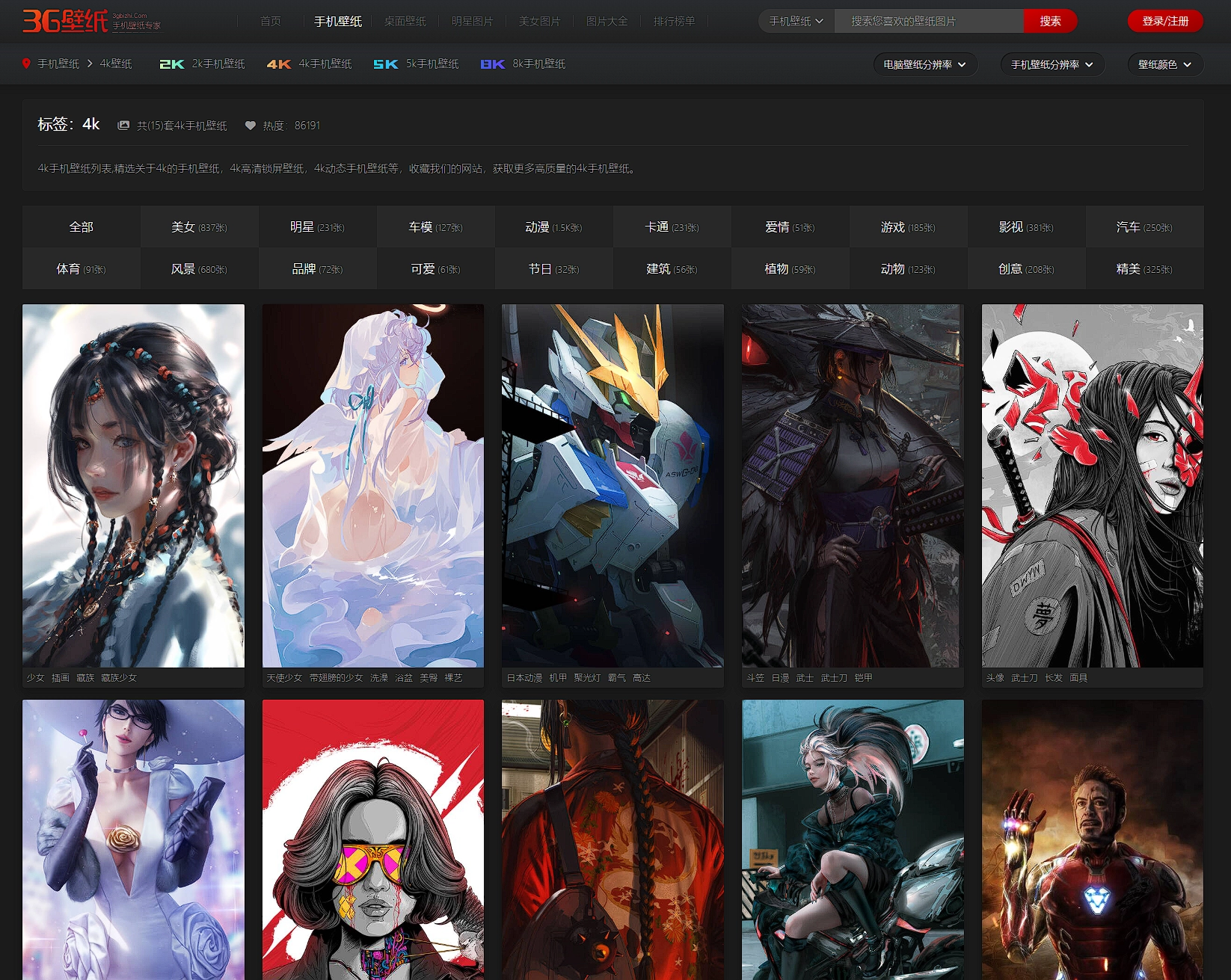1231x980 pixels.
Task: Open the 排行榜单 navigation item
Action: click(674, 21)
